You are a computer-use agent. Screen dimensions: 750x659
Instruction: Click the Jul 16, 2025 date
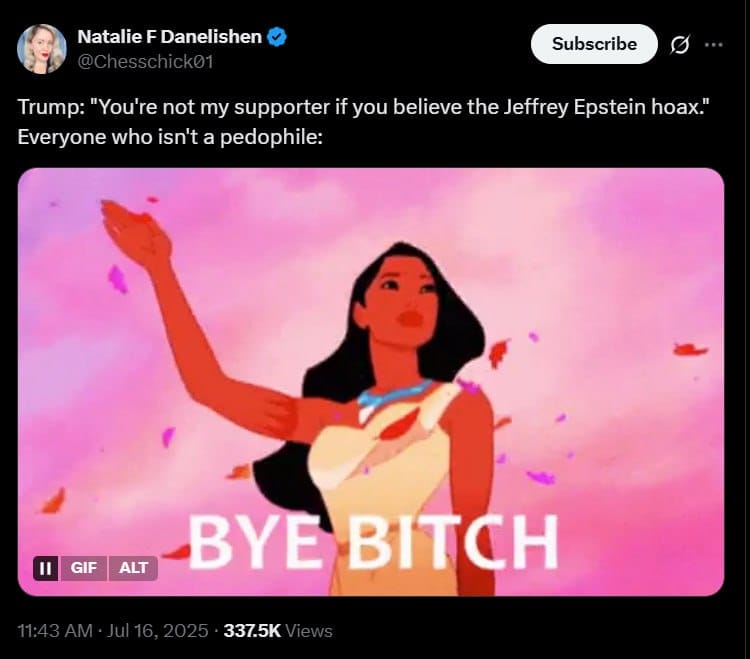click(x=157, y=630)
